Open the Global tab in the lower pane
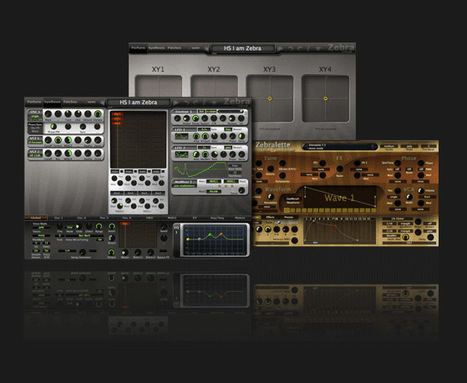The width and height of the screenshot is (467, 383). pyautogui.click(x=36, y=218)
